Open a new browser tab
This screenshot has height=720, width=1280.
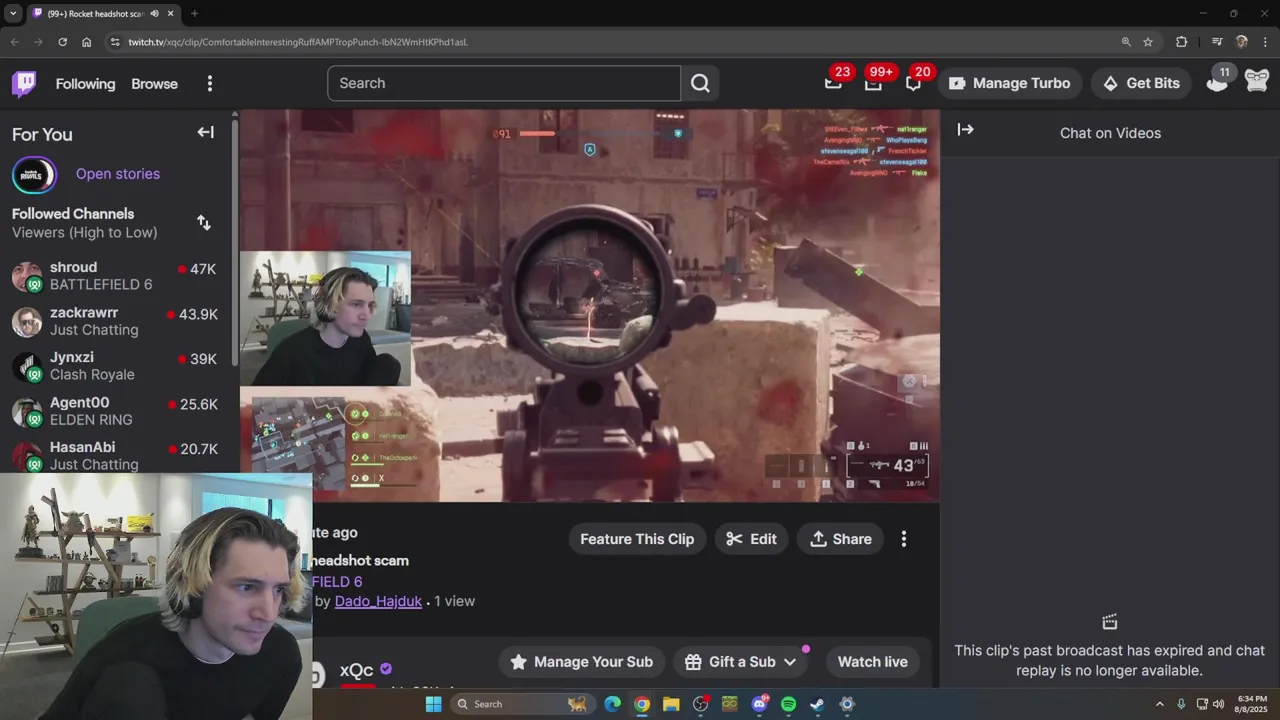click(194, 13)
